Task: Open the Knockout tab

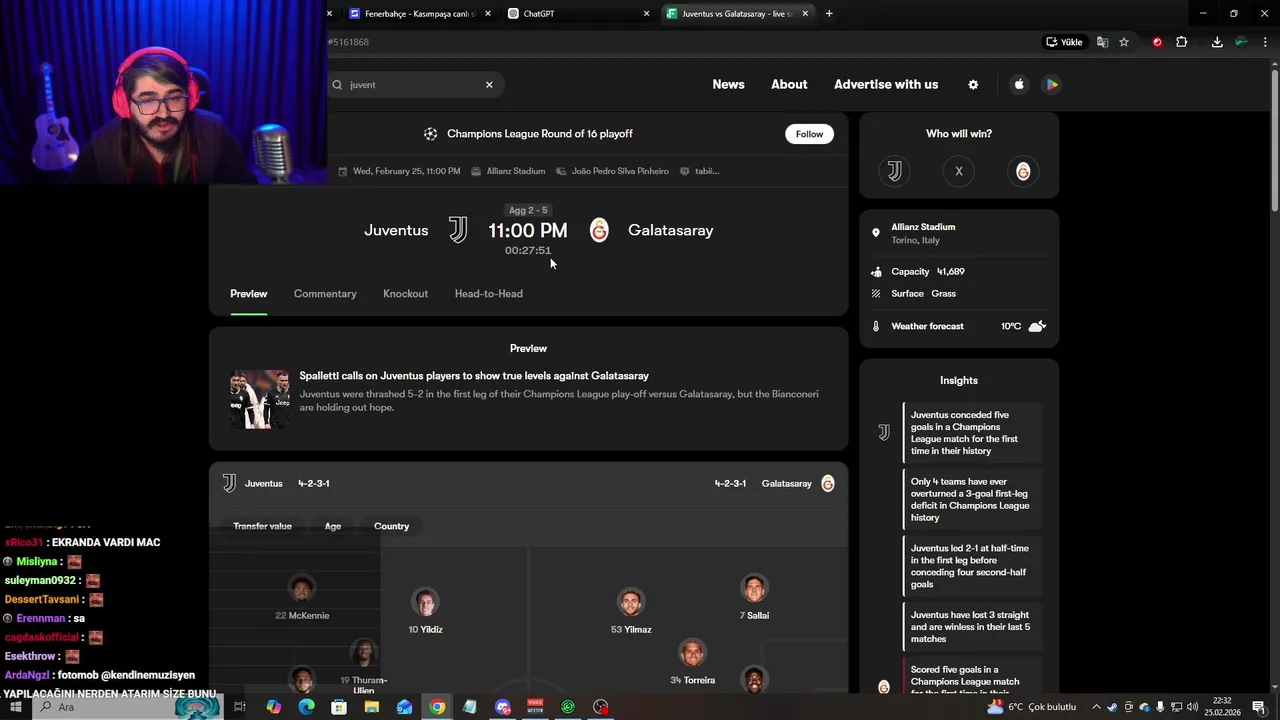Action: pyautogui.click(x=405, y=294)
